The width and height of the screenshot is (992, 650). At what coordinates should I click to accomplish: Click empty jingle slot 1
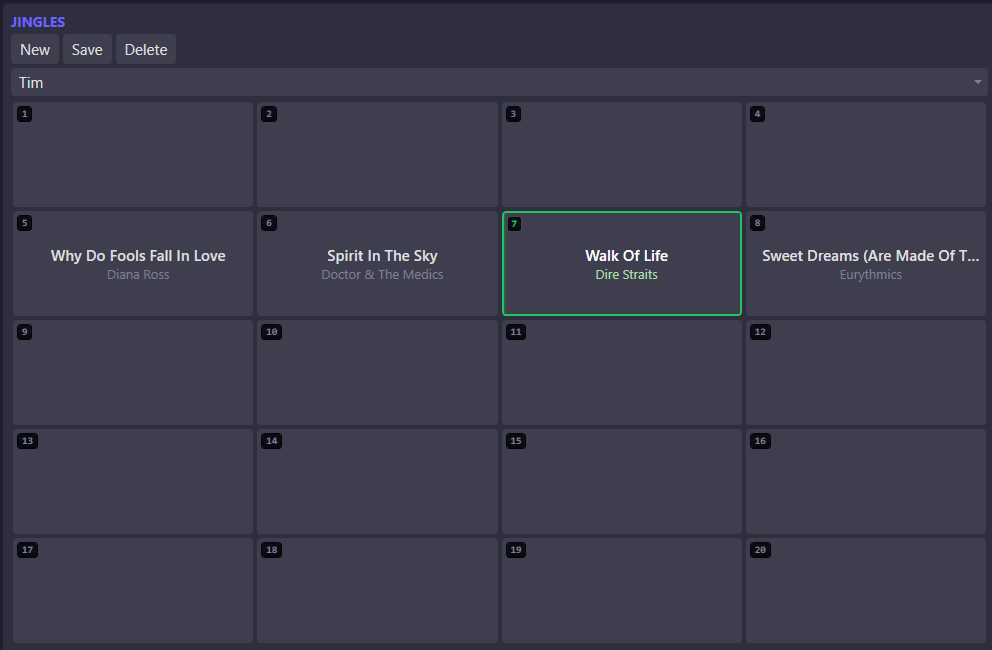(x=133, y=155)
